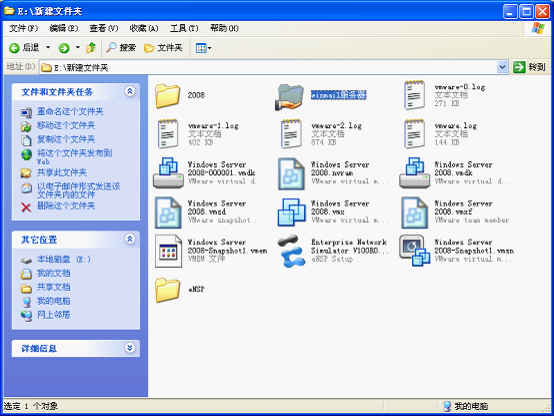
Task: Click My Computer in the status bar
Action: [466, 406]
